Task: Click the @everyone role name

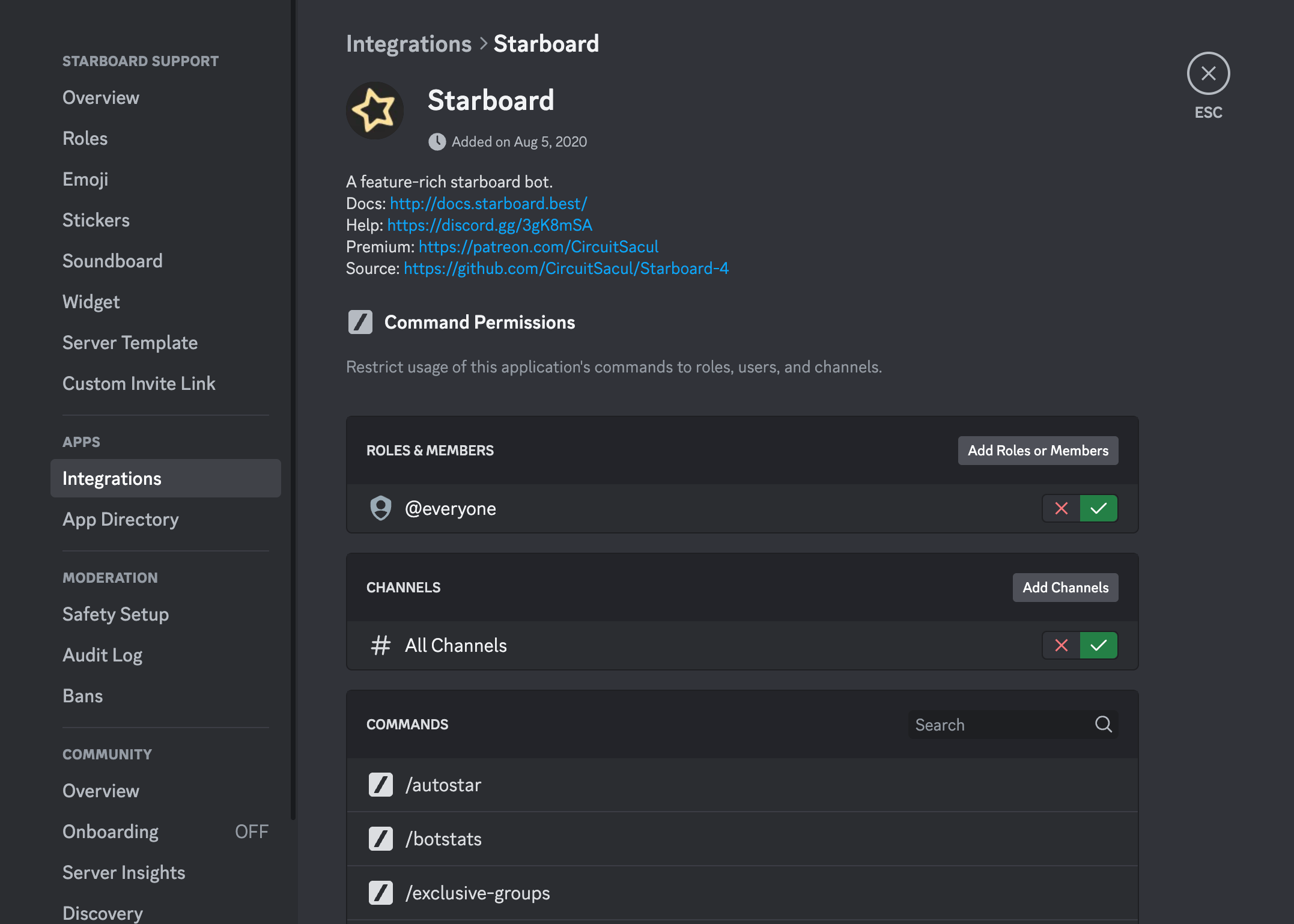Action: (x=451, y=508)
